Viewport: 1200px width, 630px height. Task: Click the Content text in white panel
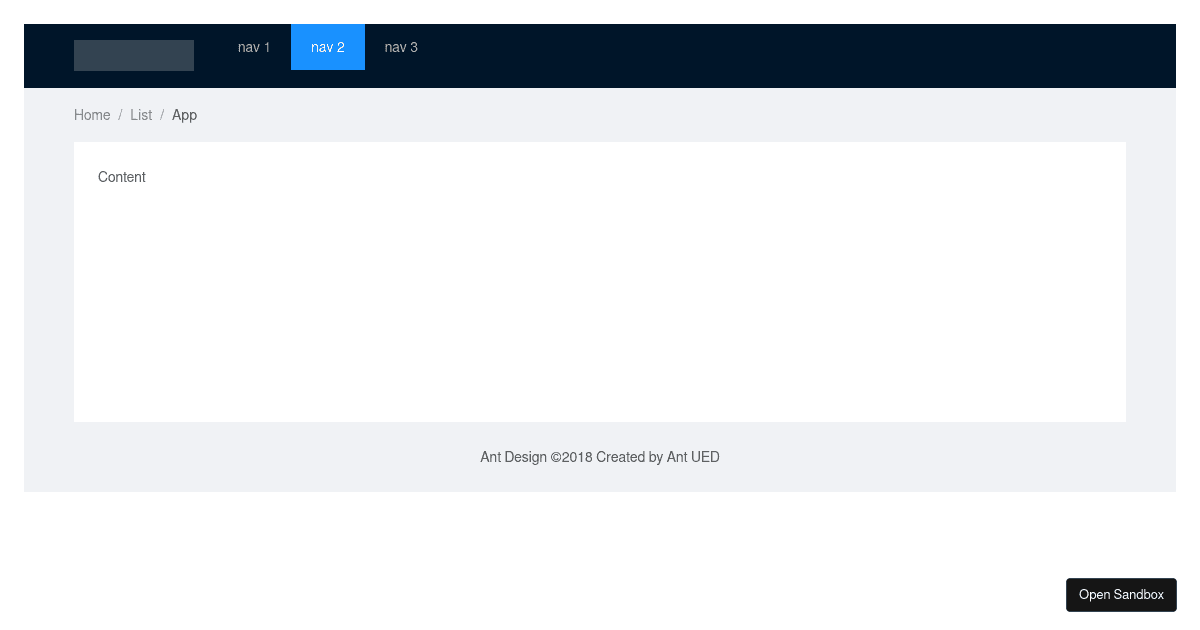(x=122, y=177)
